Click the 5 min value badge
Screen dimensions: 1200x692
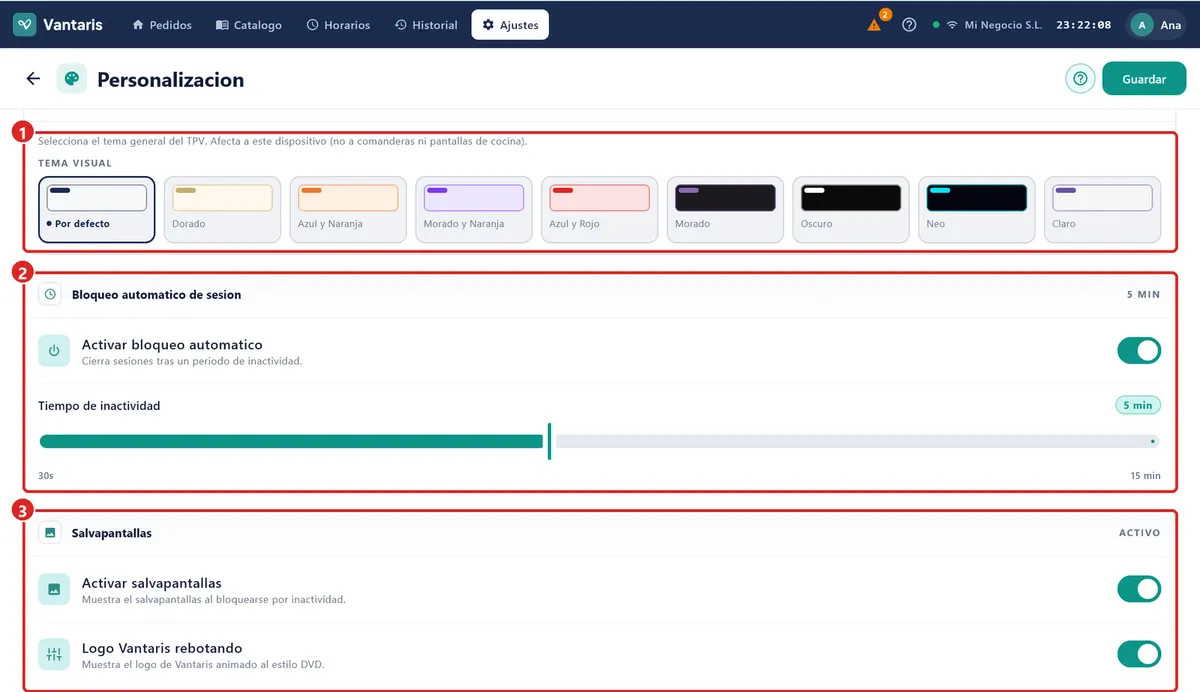1138,405
